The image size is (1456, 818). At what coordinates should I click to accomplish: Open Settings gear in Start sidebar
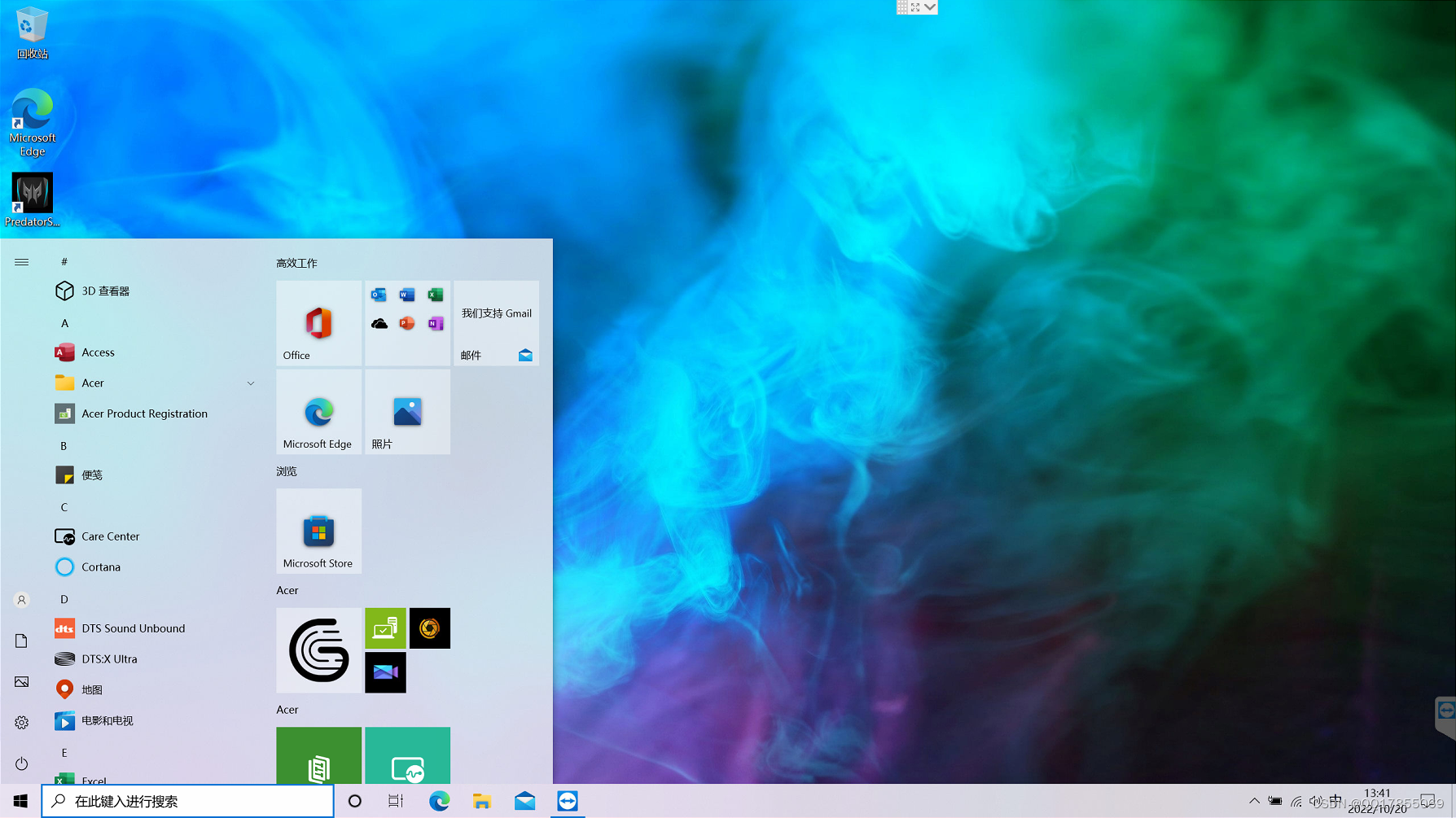click(22, 723)
